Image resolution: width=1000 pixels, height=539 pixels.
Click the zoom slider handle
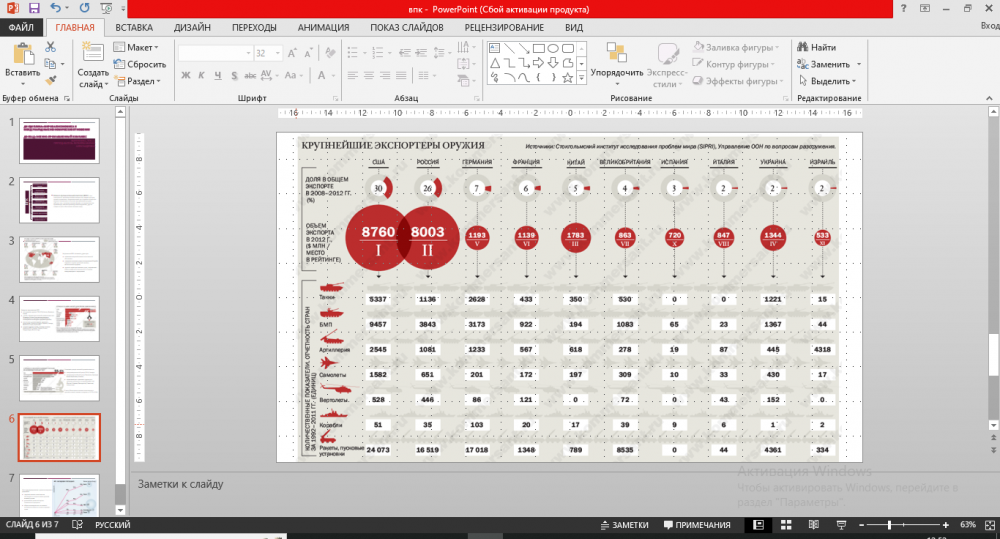[888, 525]
